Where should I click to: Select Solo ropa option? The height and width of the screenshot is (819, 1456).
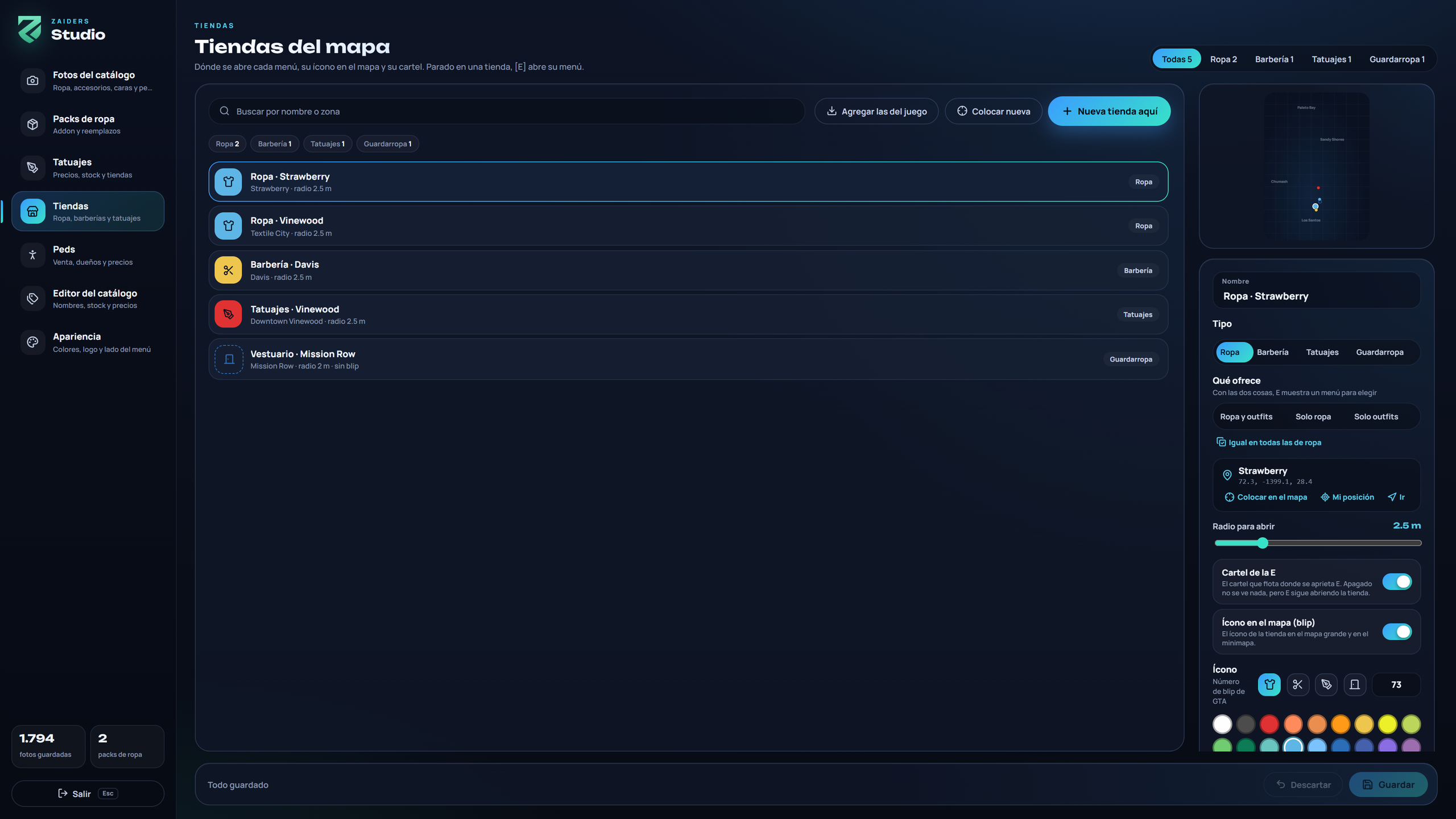(1313, 416)
